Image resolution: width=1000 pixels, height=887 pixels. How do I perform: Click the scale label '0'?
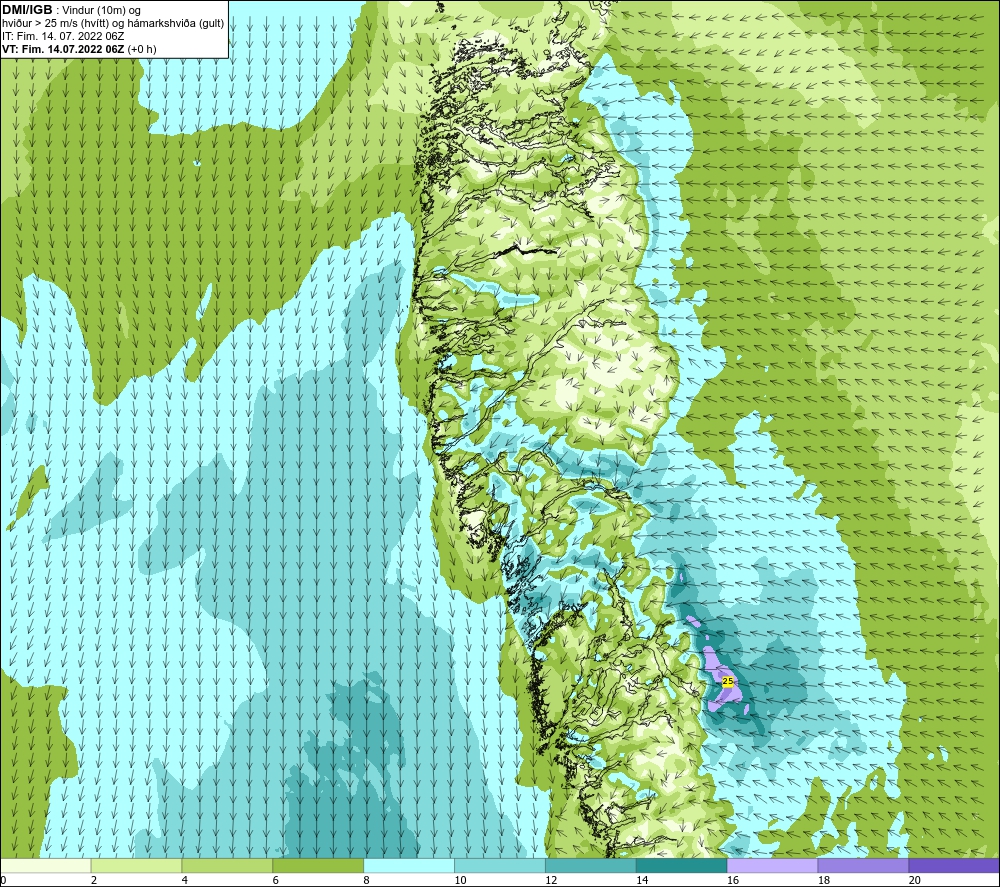[4, 880]
